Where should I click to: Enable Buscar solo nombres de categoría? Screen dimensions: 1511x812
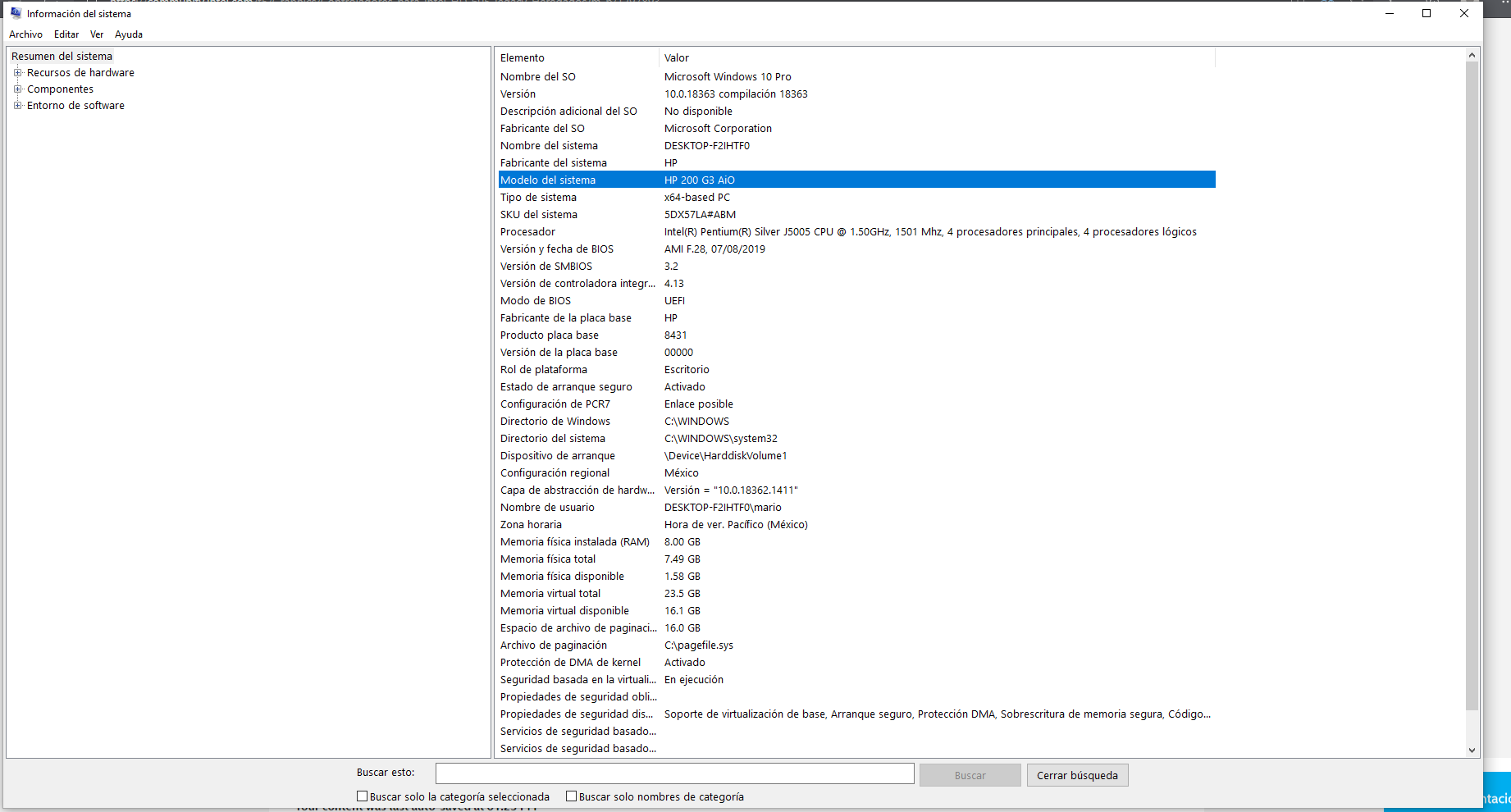572,796
